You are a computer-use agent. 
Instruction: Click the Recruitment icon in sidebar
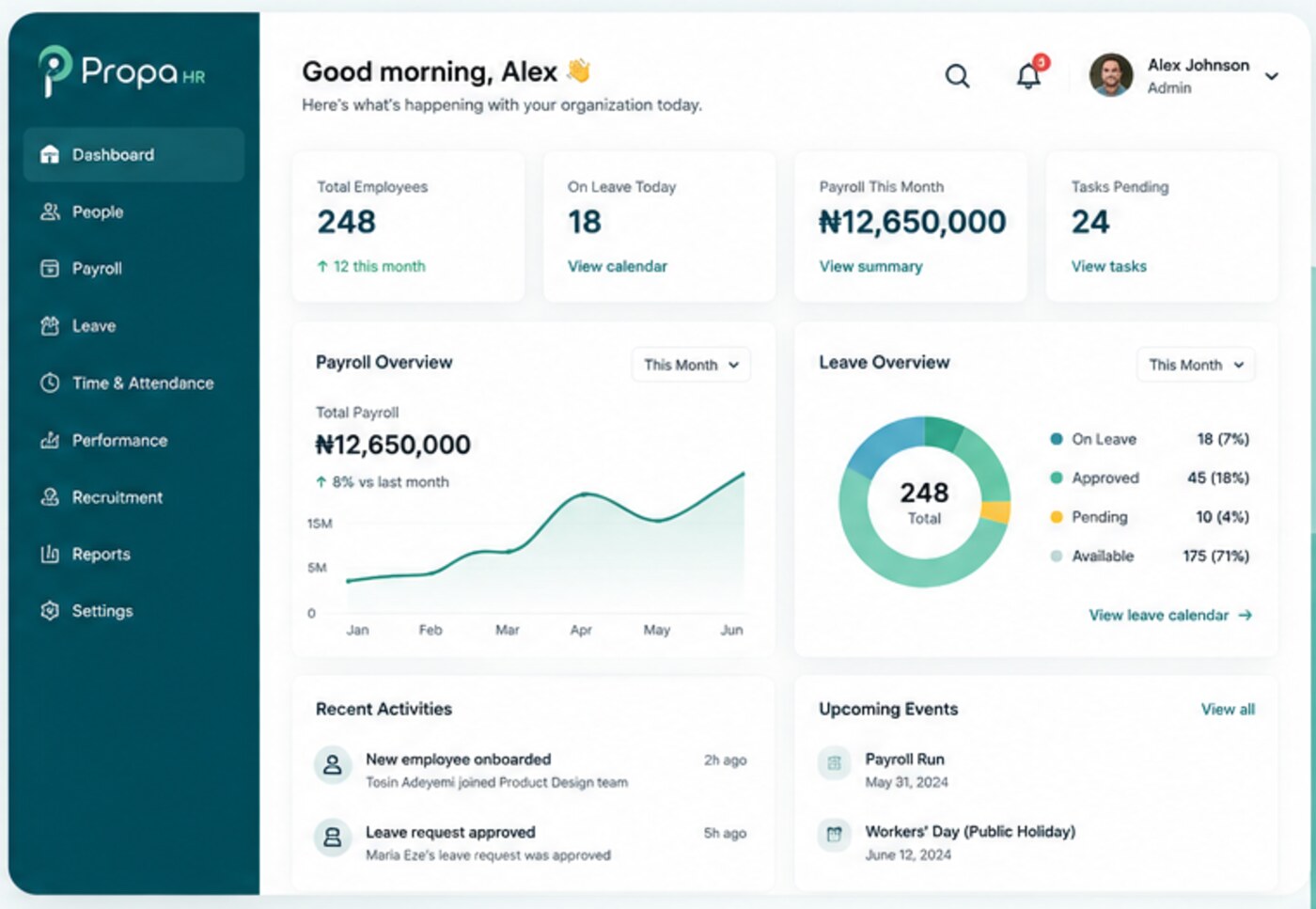tap(50, 497)
